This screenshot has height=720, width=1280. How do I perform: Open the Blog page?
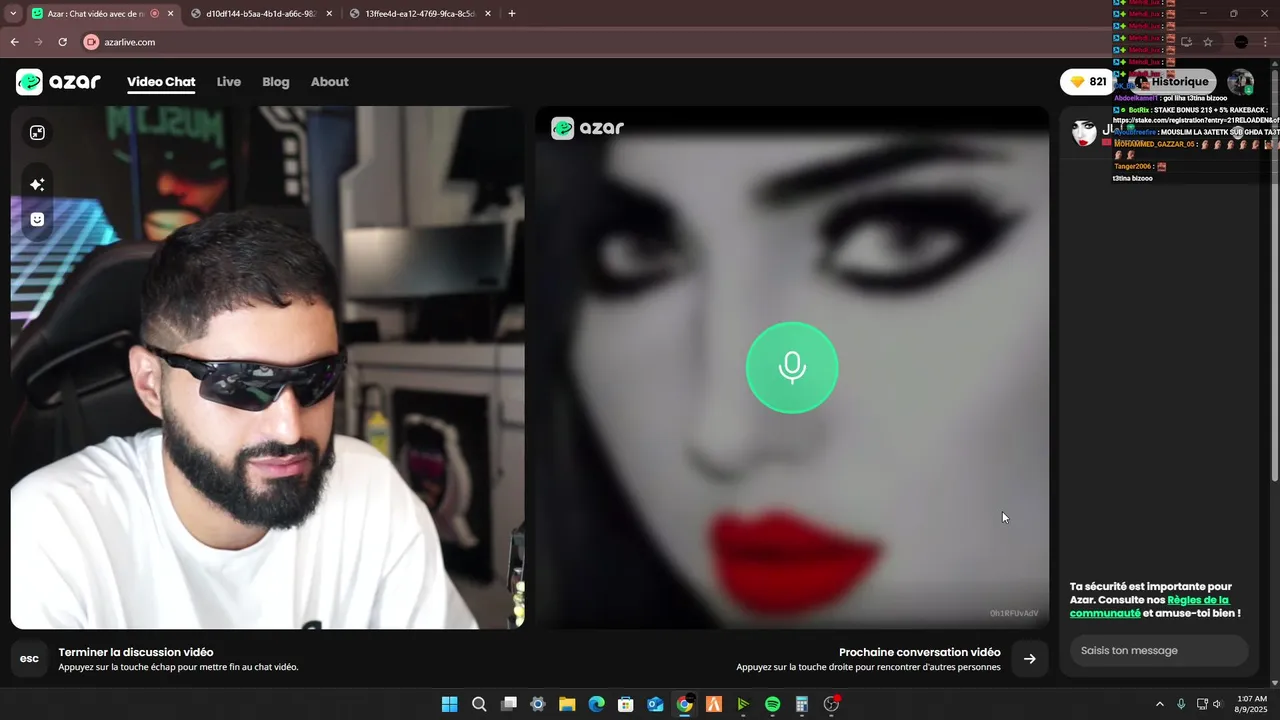click(x=276, y=82)
